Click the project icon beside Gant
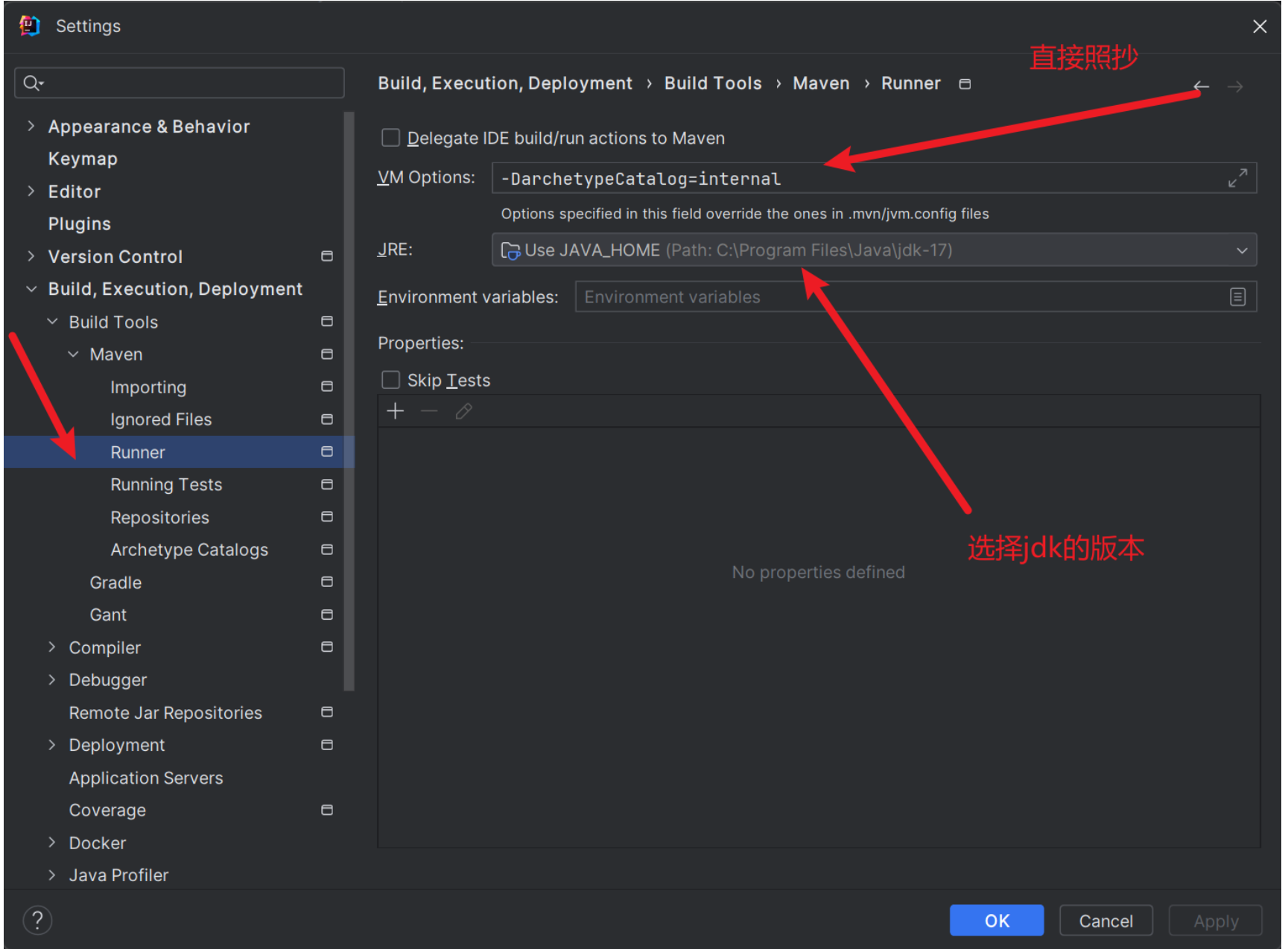1288x949 pixels. click(327, 615)
